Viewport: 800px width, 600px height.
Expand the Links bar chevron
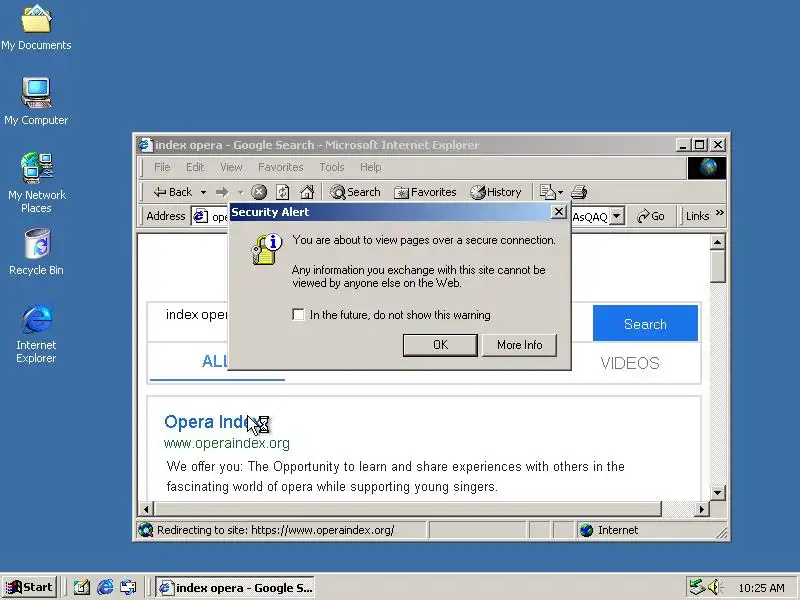(719, 213)
